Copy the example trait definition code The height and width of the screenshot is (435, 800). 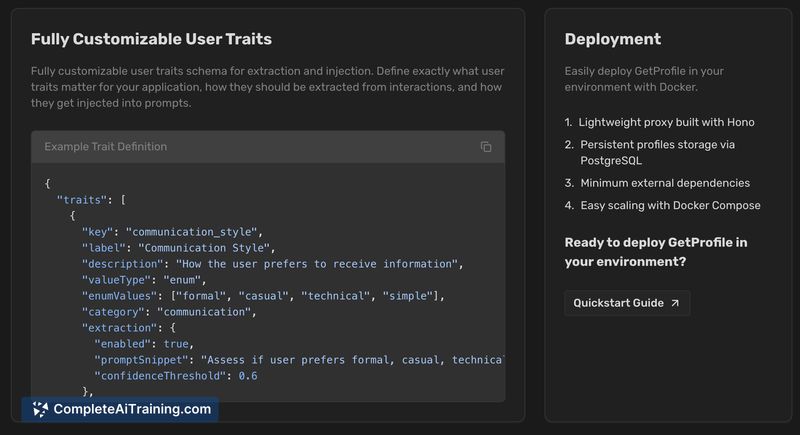pyautogui.click(x=486, y=147)
